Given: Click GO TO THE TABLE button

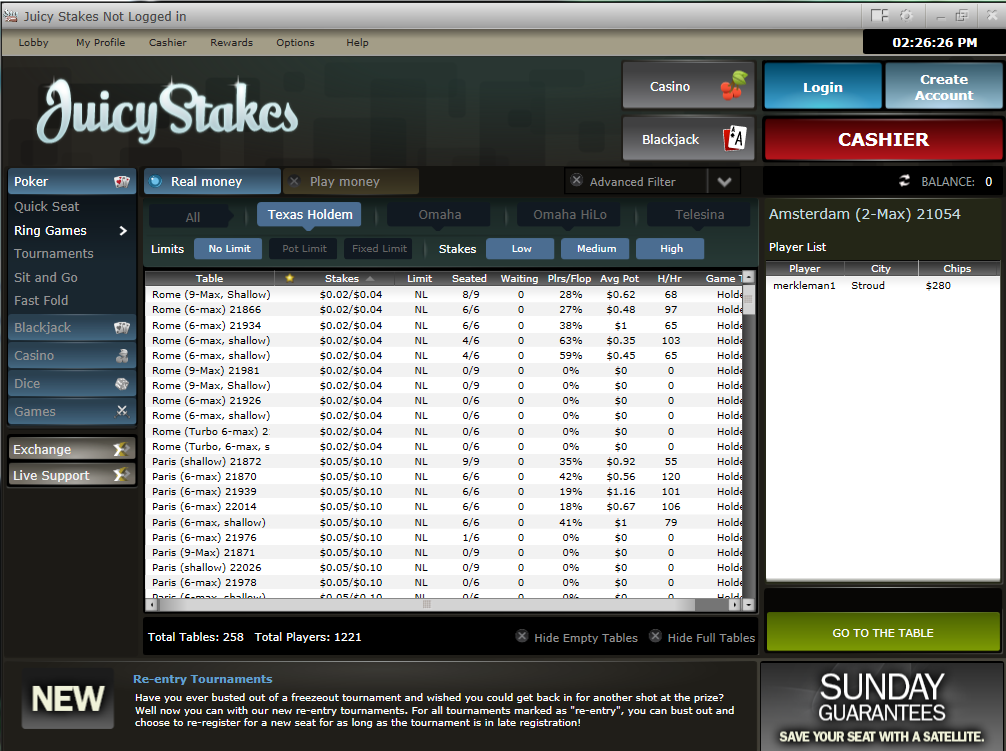Looking at the screenshot, I should pyautogui.click(x=883, y=632).
